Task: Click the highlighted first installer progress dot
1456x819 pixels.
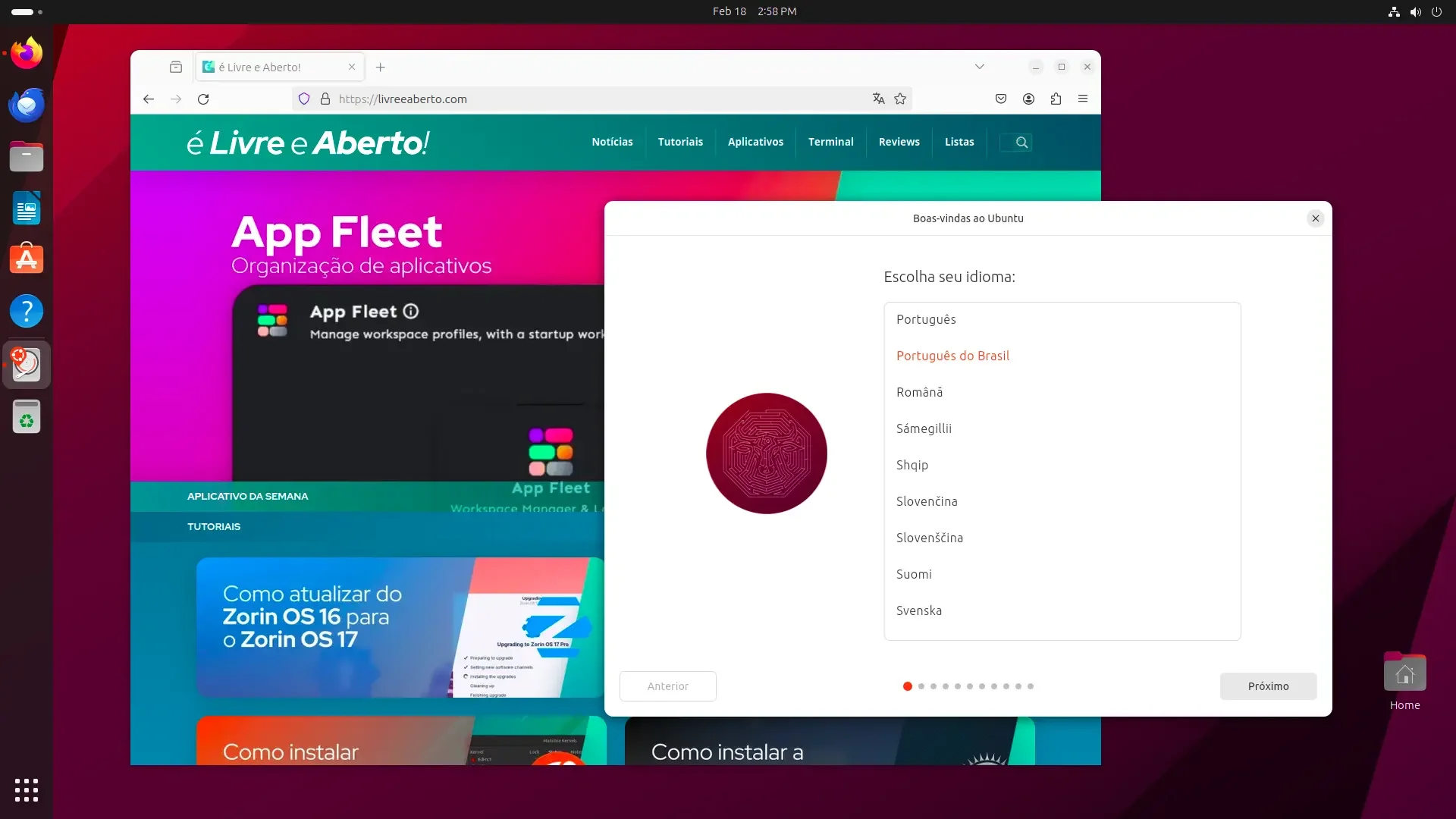Action: coord(907,686)
